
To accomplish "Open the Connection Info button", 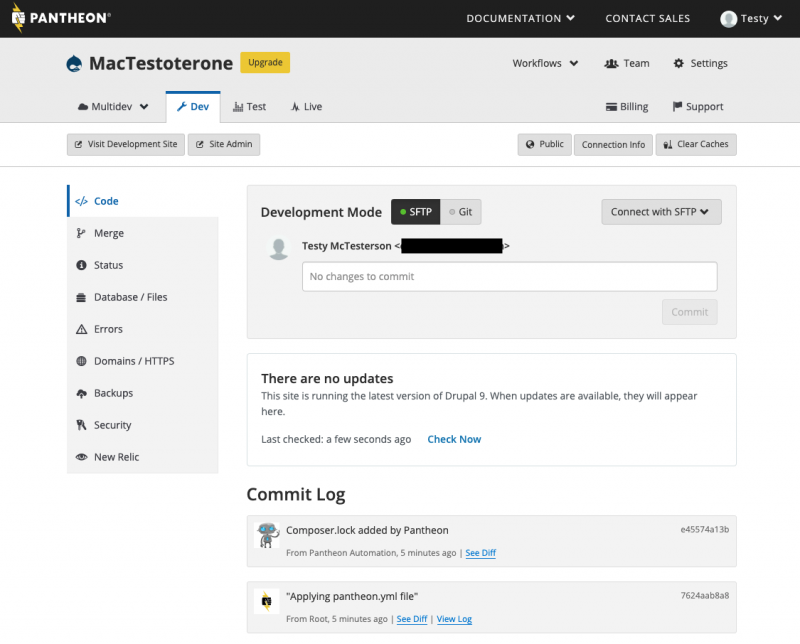I will click(613, 144).
